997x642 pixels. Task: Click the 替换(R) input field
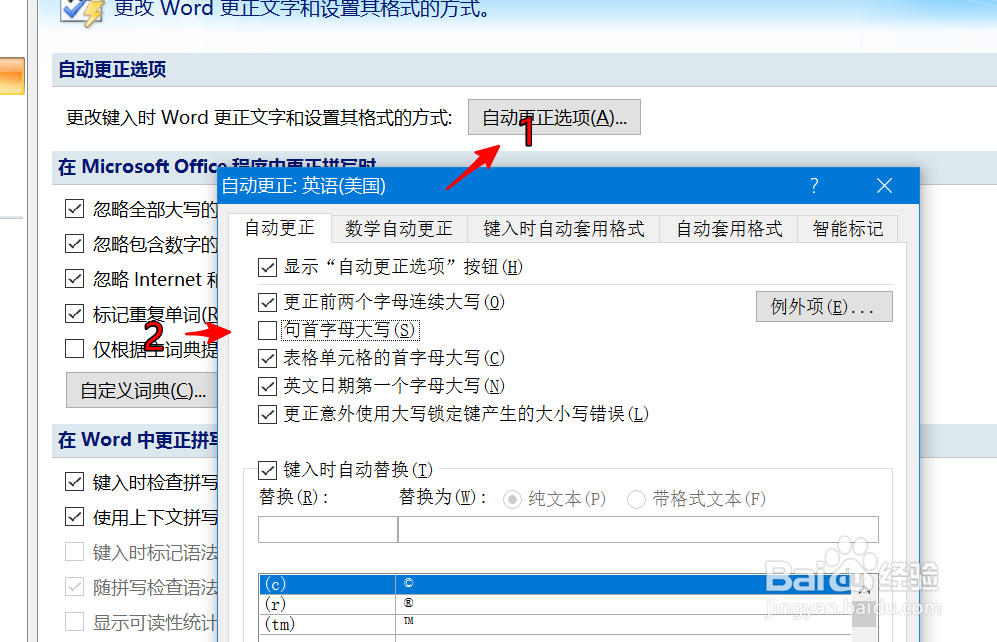tap(327, 529)
